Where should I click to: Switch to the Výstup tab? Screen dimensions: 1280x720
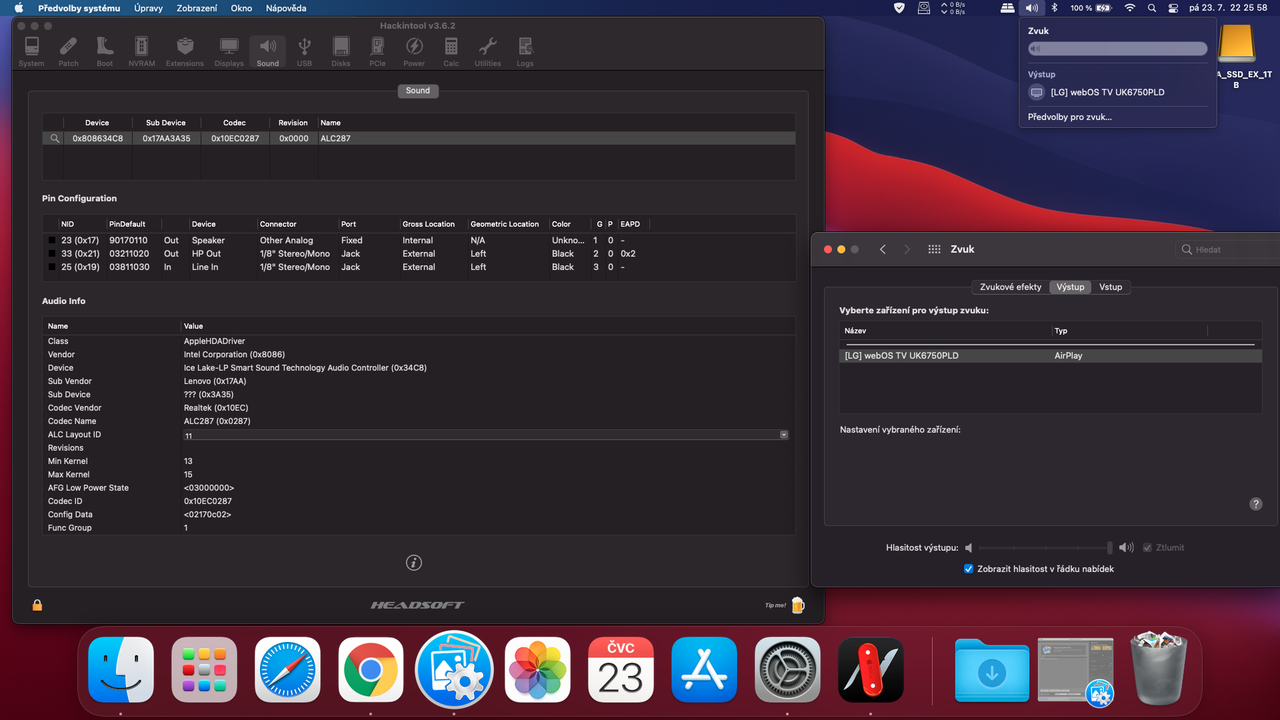[x=1070, y=287]
